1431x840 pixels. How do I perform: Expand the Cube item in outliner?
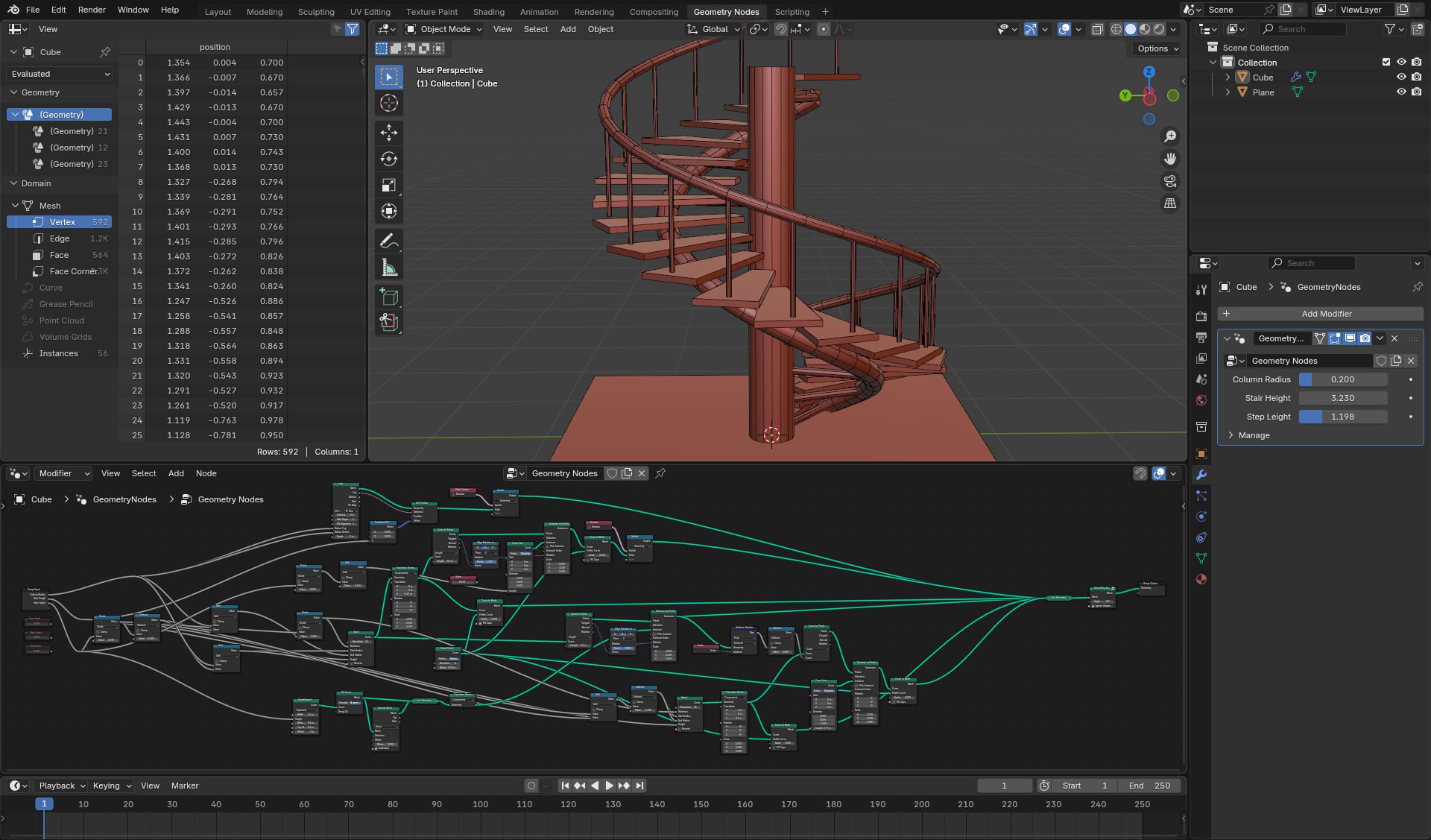pos(1228,78)
